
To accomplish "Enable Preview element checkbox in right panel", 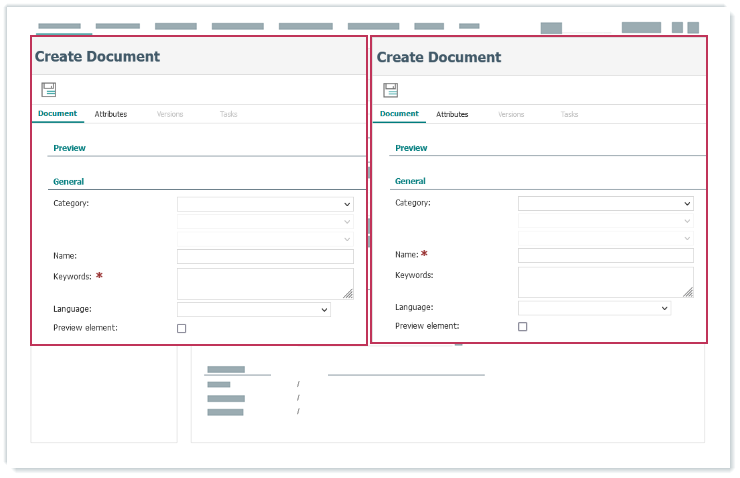I will pos(522,327).
